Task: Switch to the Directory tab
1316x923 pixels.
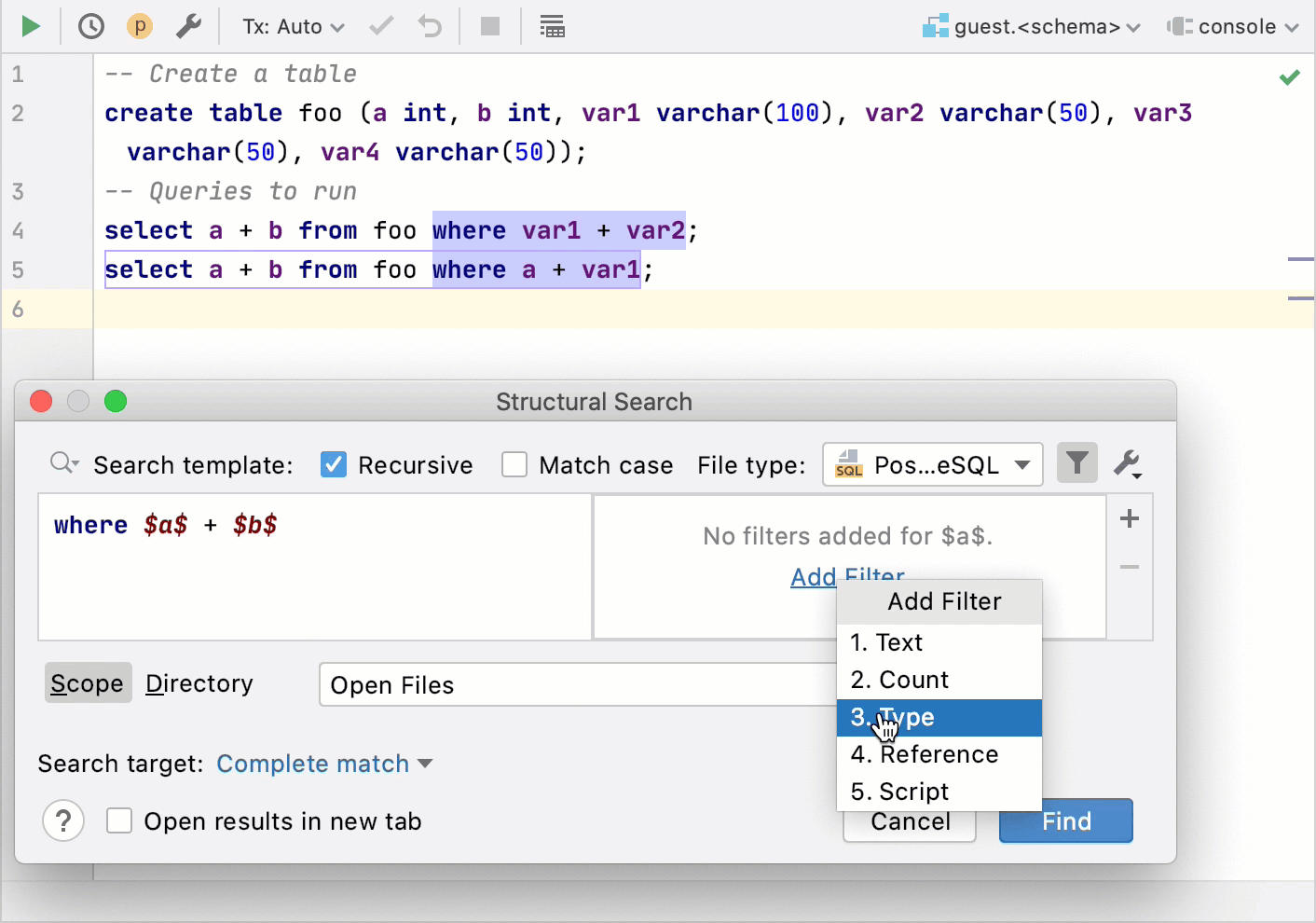Action: pyautogui.click(x=199, y=682)
